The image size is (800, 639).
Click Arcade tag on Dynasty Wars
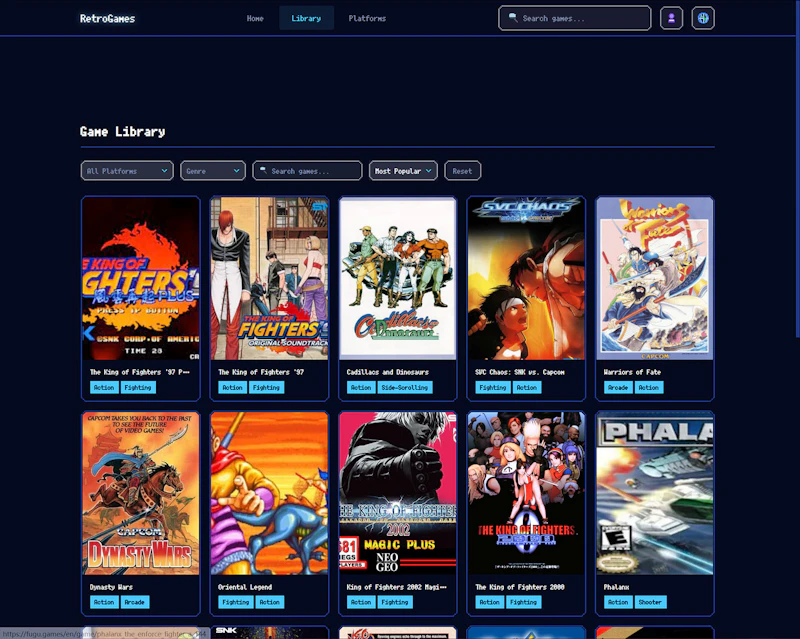[135, 602]
